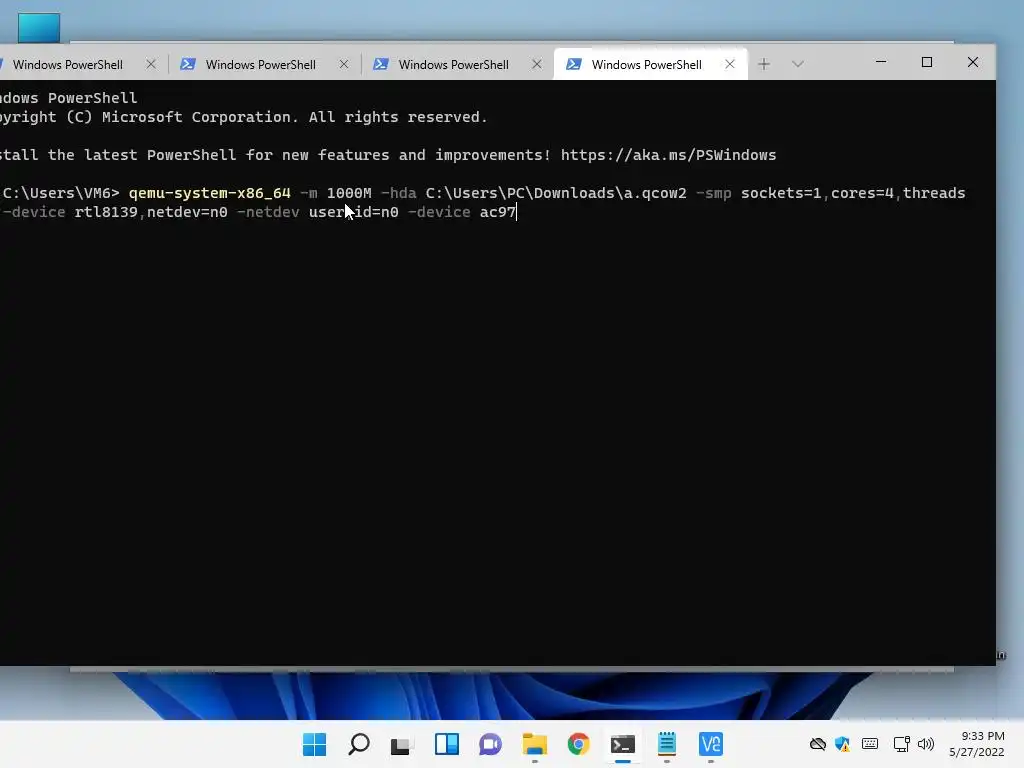The image size is (1024, 768).
Task: Click the qemu-system-x86_64 command text
Action: coord(210,193)
